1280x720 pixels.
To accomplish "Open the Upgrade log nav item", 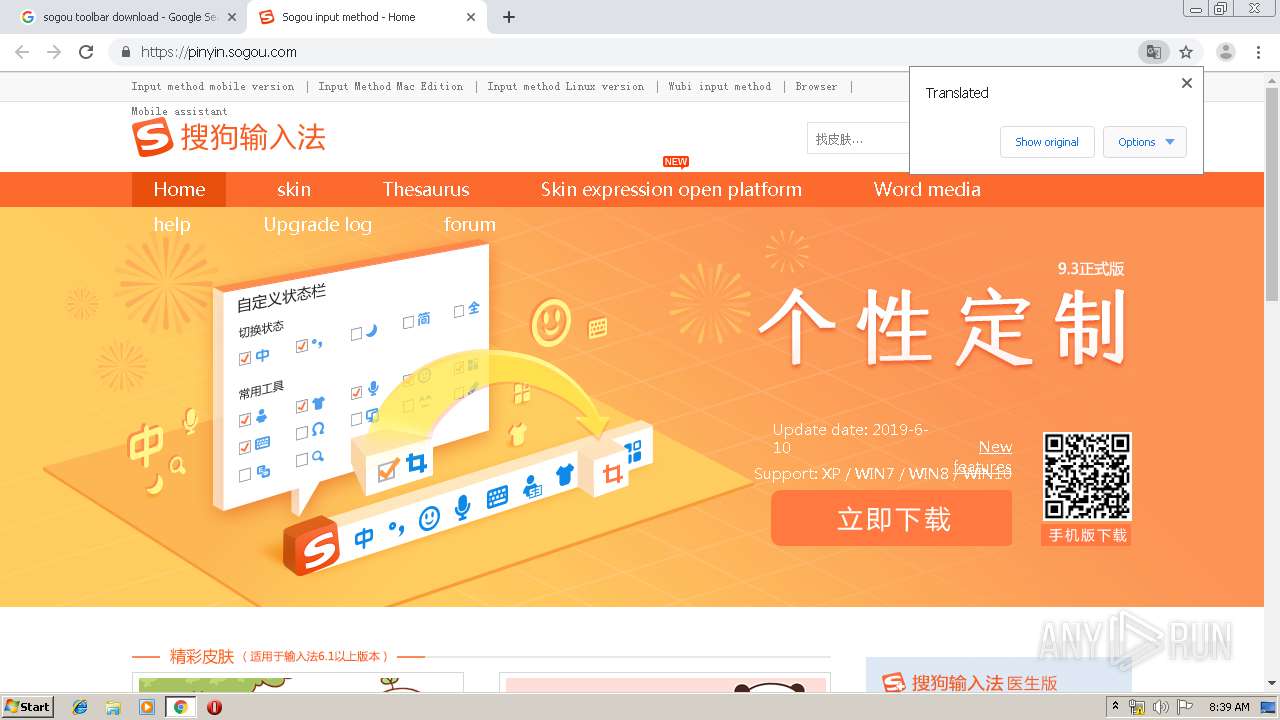I will [x=318, y=224].
